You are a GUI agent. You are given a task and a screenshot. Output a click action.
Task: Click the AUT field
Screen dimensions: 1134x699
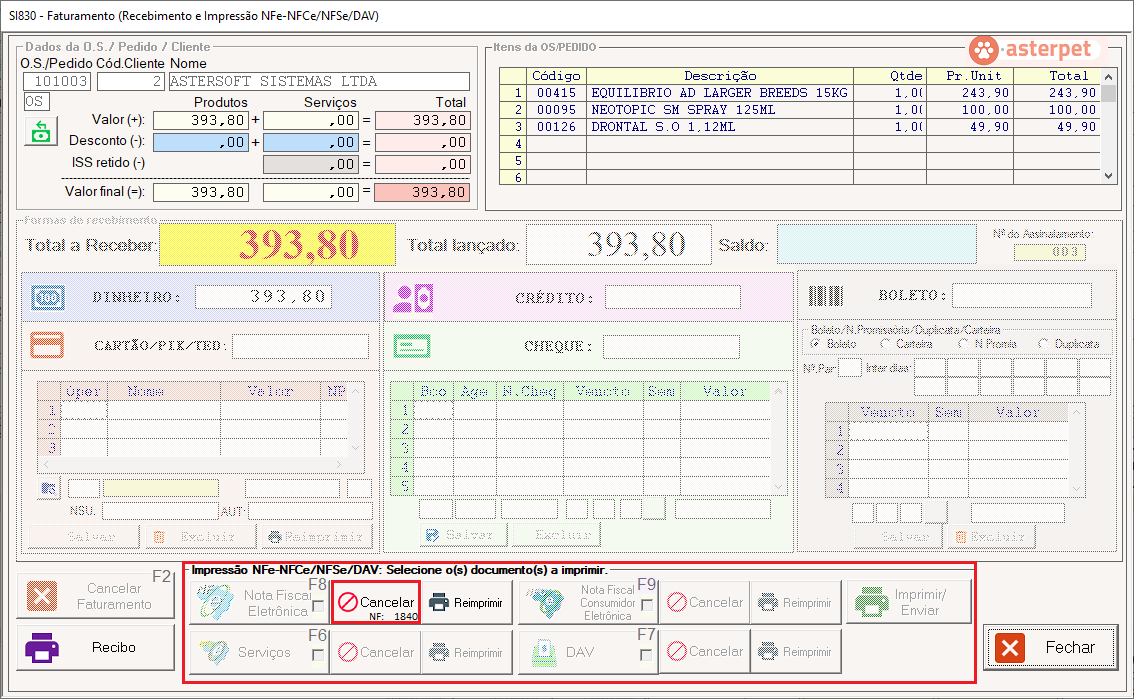pos(310,511)
